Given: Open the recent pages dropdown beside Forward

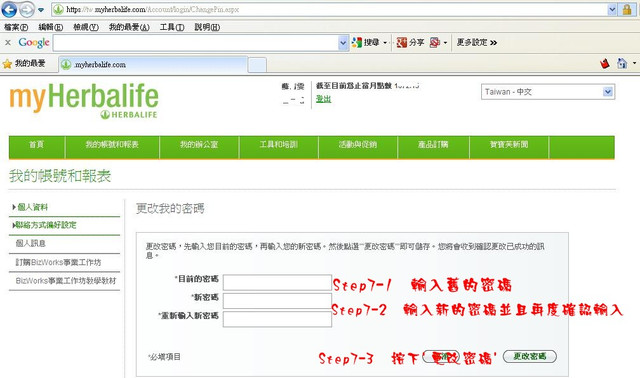Looking at the screenshot, I should (x=41, y=10).
